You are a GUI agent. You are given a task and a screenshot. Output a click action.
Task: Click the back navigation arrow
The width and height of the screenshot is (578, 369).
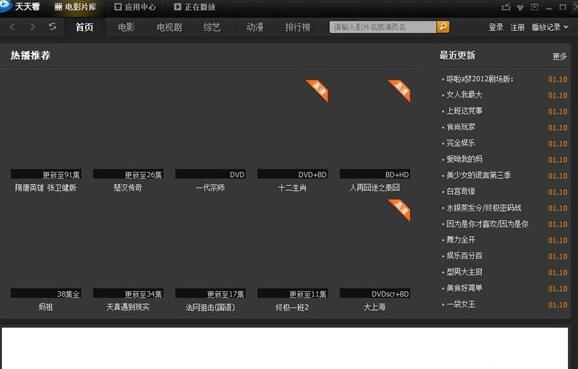13,27
